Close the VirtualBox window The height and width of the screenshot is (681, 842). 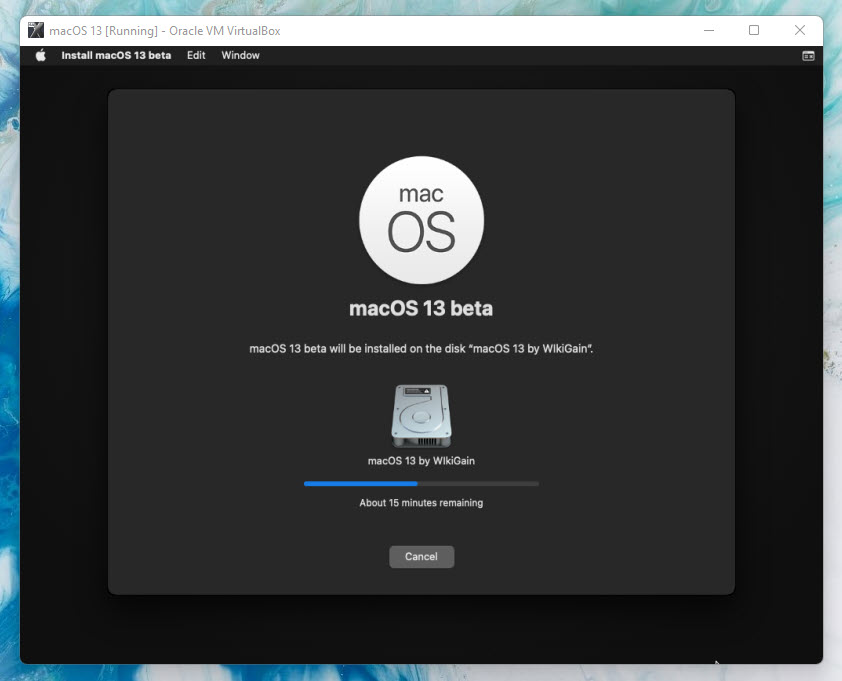click(x=800, y=31)
